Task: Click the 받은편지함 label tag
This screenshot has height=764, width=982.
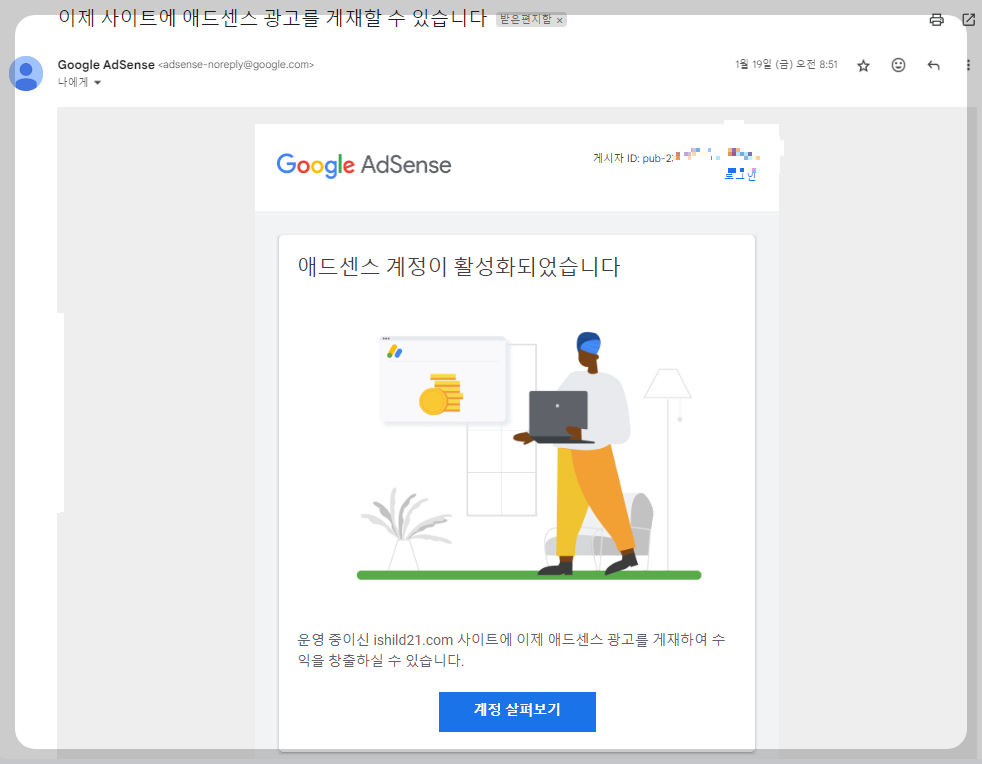Action: pos(525,19)
